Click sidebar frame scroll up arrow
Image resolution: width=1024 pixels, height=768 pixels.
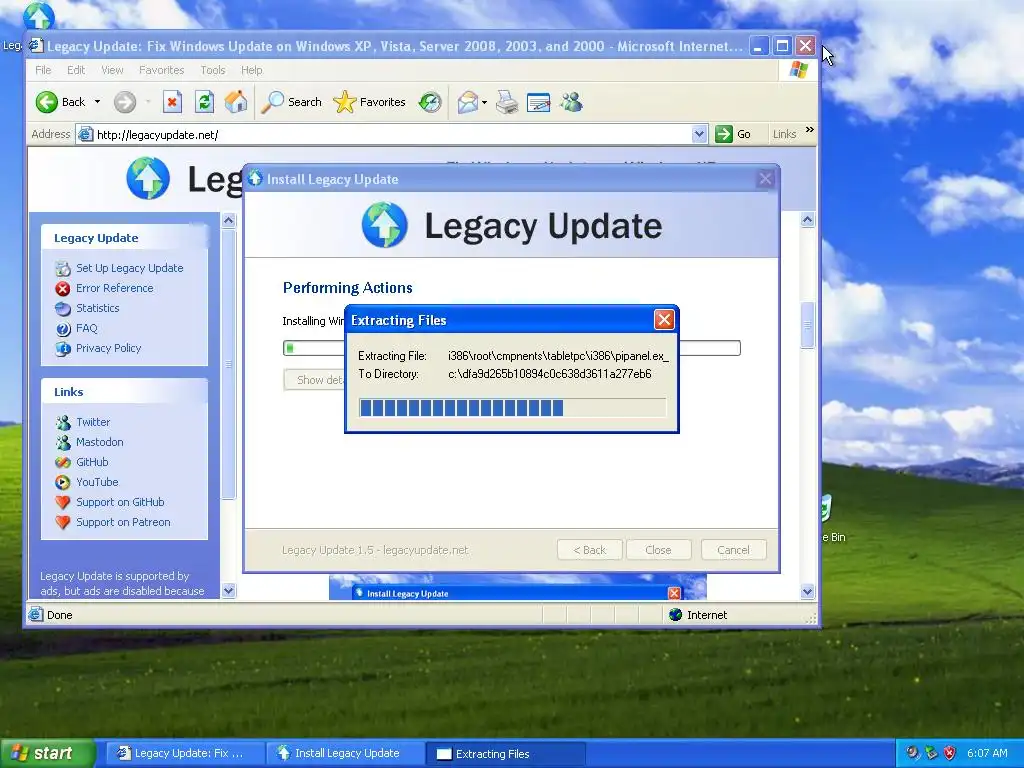click(229, 221)
